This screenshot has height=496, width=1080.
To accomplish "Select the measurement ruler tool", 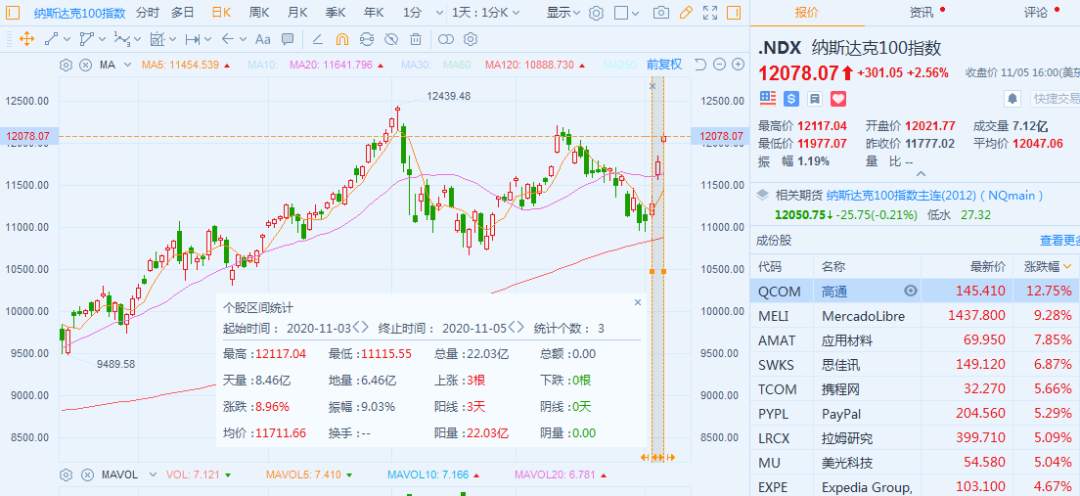I will 157,39.
